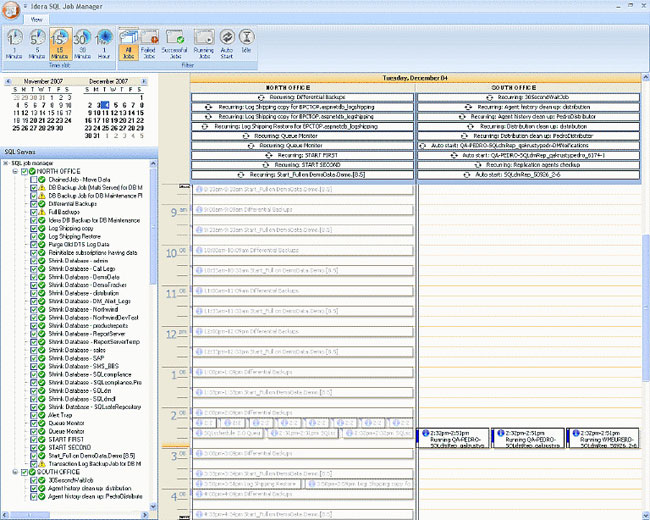Viewport: 650px width, 520px height.
Task: Select the 30 Minute time slot
Action: [x=82, y=44]
